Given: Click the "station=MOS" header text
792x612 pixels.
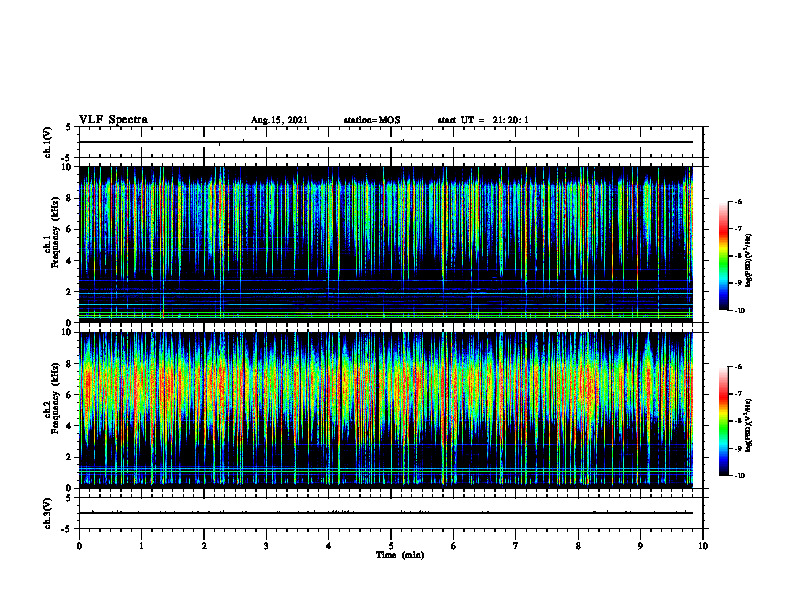Looking at the screenshot, I should coord(372,120).
